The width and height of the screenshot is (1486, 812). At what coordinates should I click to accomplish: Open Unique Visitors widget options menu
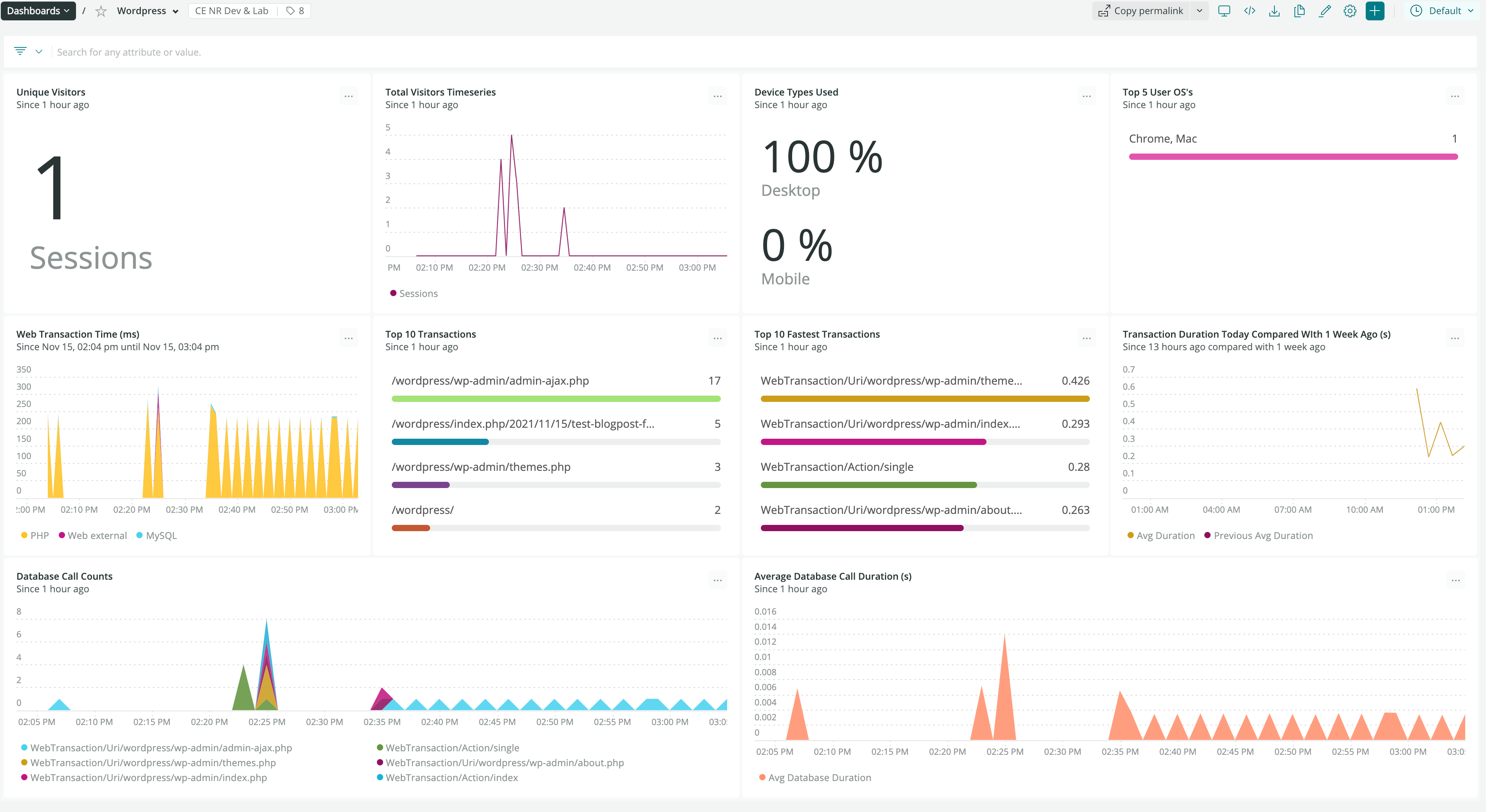click(348, 96)
